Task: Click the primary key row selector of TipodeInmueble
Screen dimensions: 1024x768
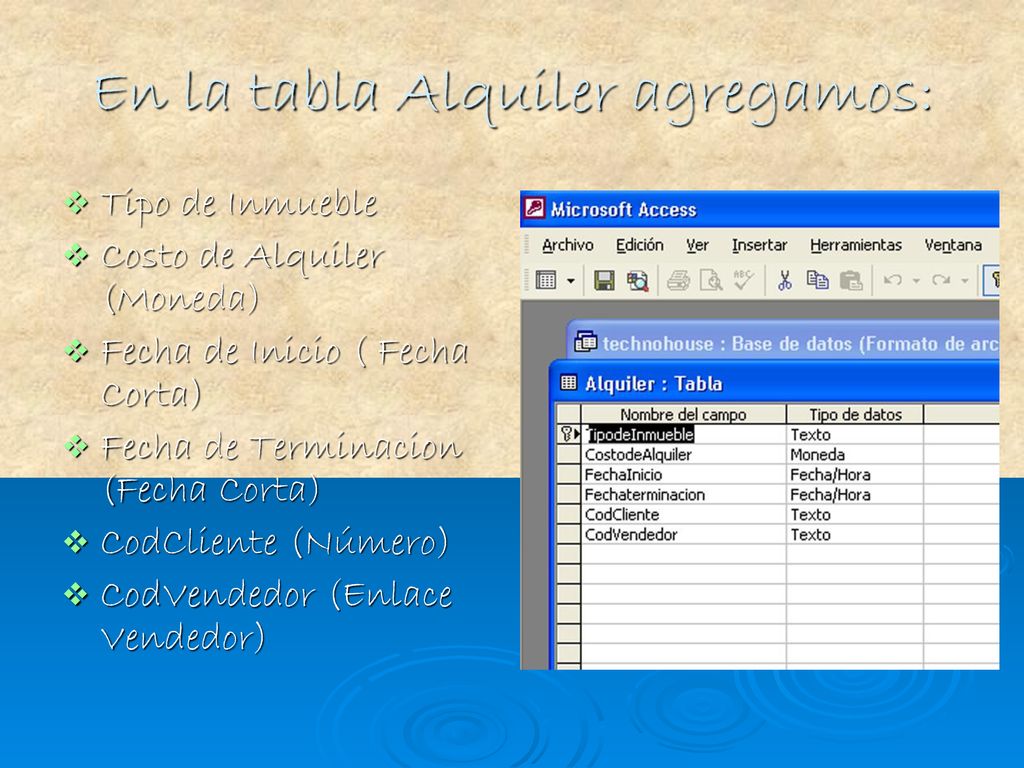Action: click(569, 434)
